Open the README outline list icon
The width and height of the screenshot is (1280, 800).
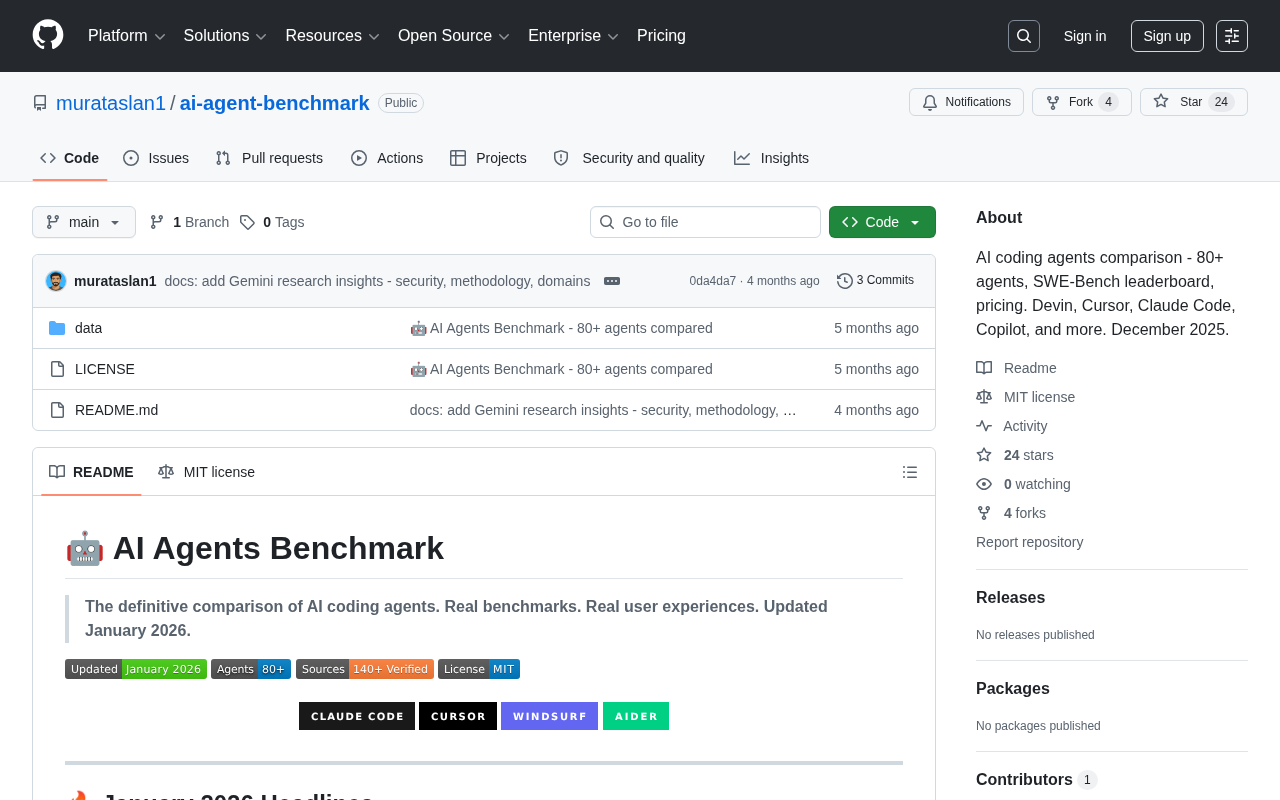click(x=910, y=472)
